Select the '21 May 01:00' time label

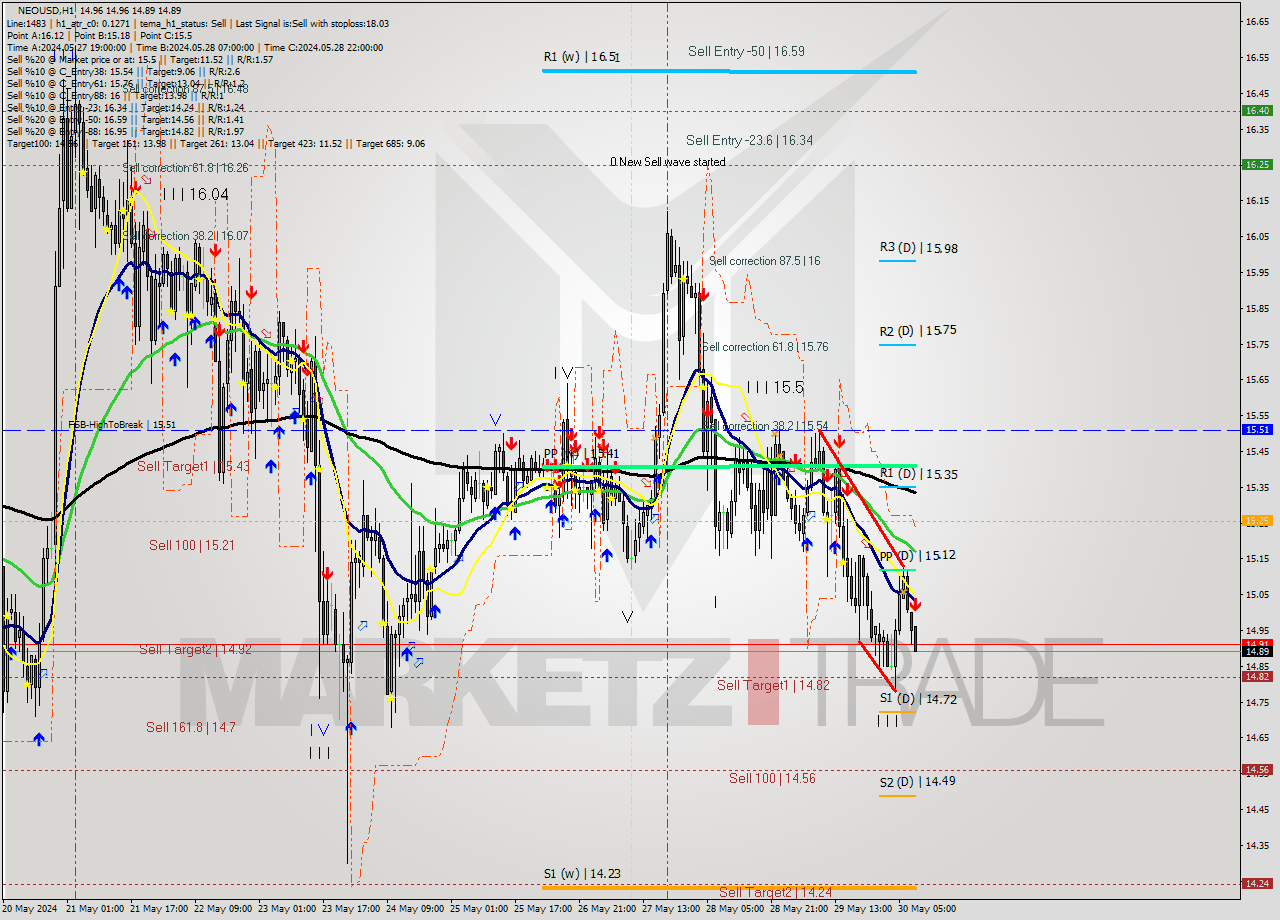93,909
